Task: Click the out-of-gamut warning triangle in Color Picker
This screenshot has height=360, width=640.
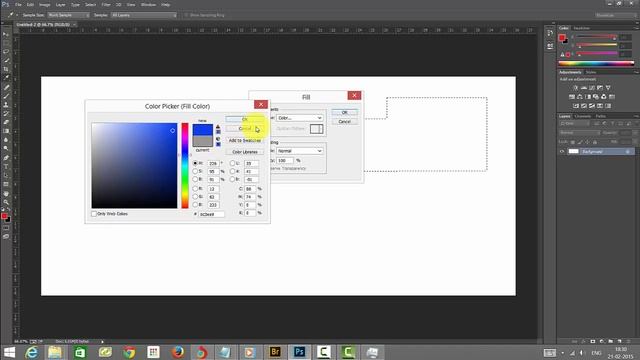Action: (x=218, y=126)
